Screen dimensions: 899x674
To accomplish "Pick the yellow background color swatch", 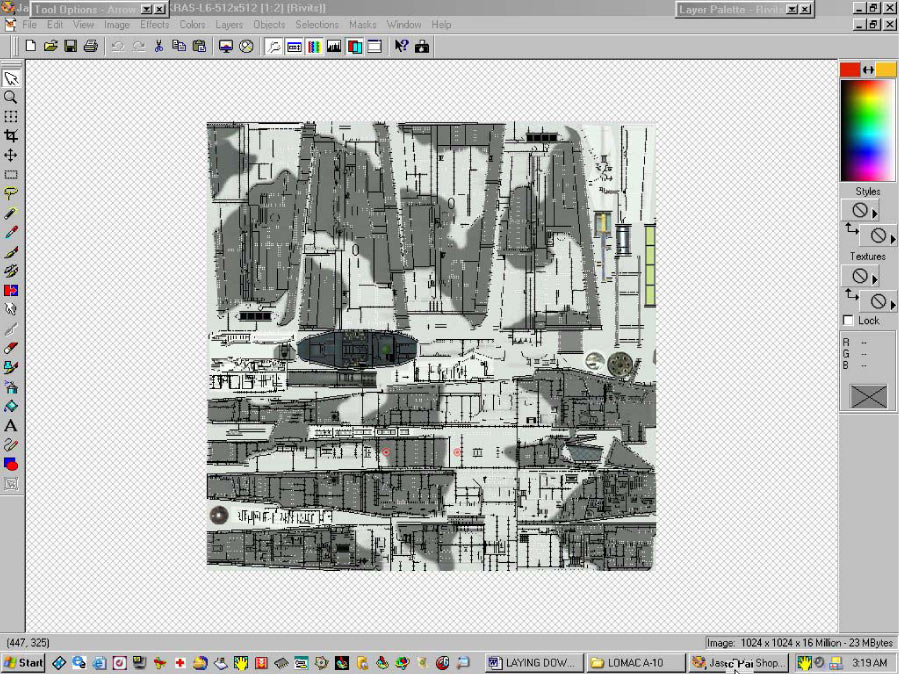I will 886,70.
